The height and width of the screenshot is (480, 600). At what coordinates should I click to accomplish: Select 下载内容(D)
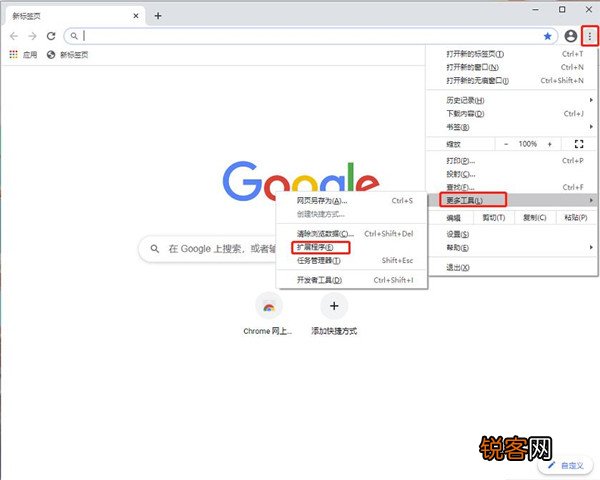pyautogui.click(x=512, y=114)
